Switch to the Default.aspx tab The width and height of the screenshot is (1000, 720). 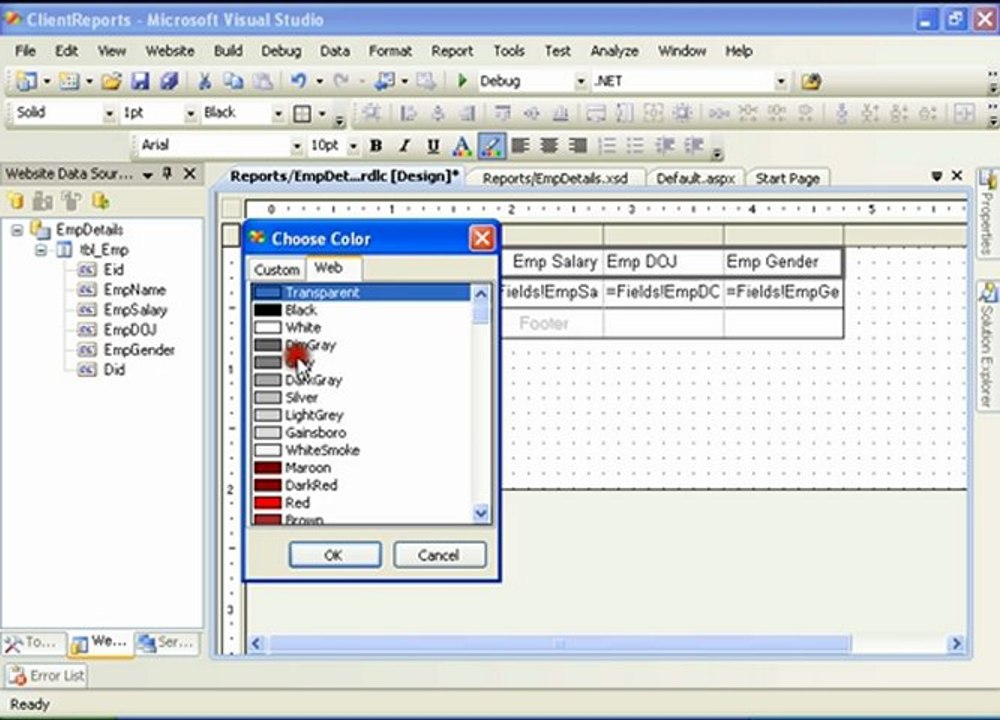(x=695, y=179)
